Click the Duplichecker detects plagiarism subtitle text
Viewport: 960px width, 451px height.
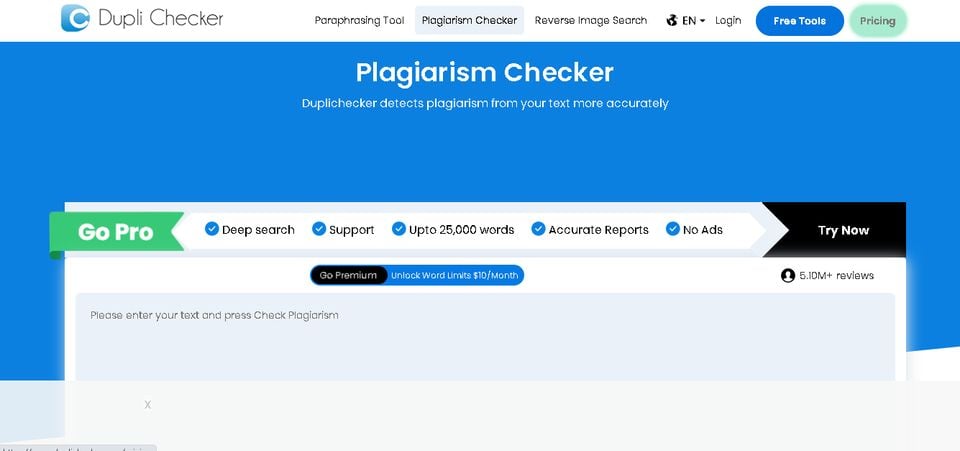pyautogui.click(x=485, y=103)
